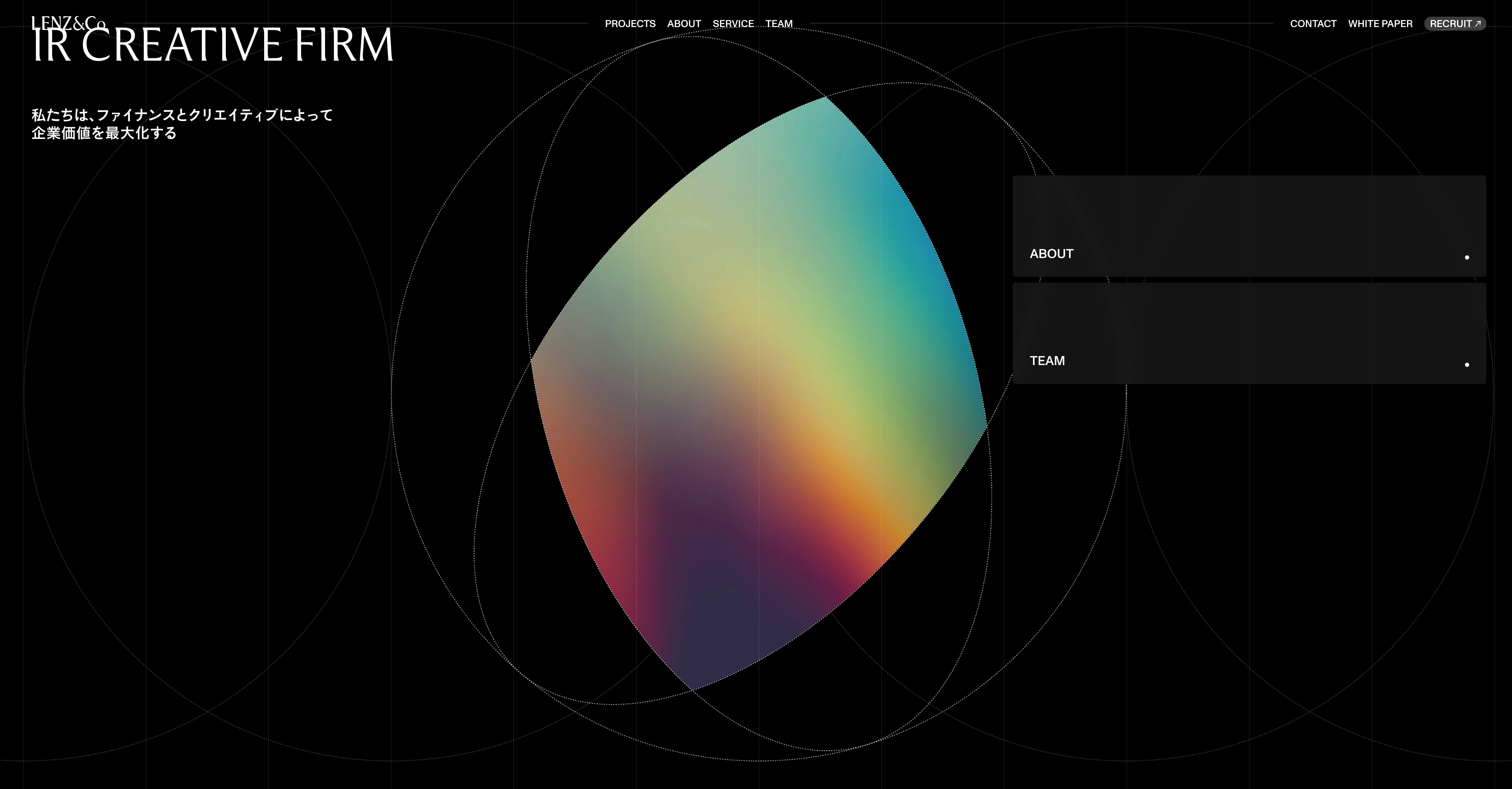Click the tagline line 企業価値を最大化する
This screenshot has width=1512, height=789.
[x=104, y=133]
